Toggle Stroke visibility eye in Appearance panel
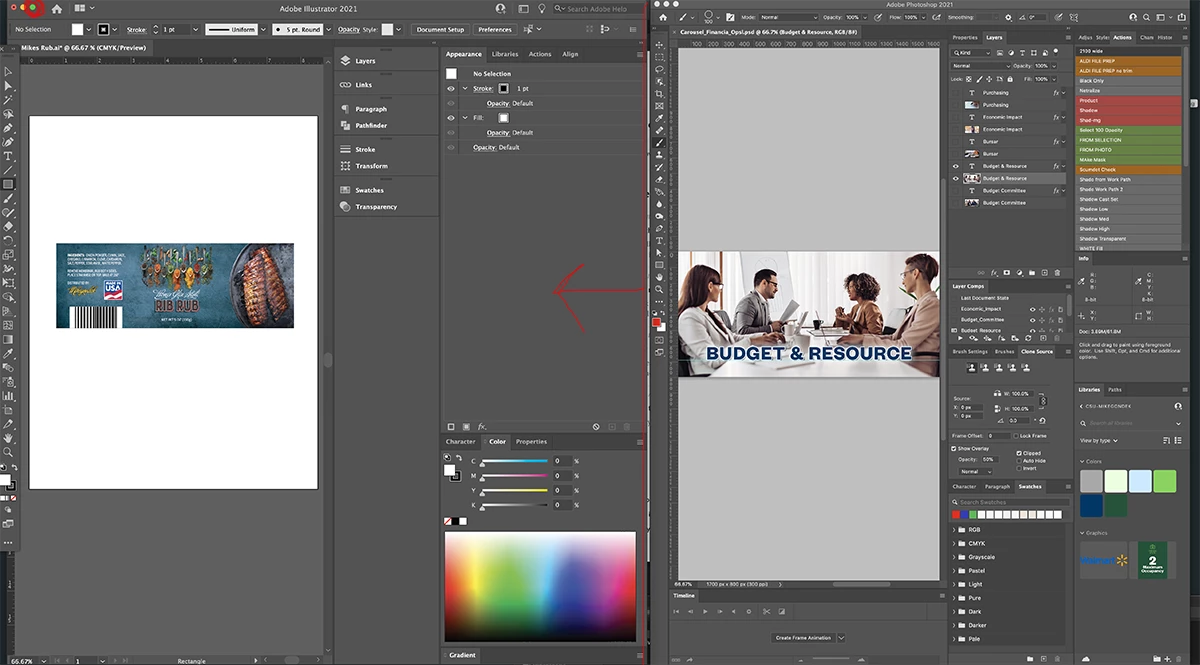1200x665 pixels. point(451,88)
